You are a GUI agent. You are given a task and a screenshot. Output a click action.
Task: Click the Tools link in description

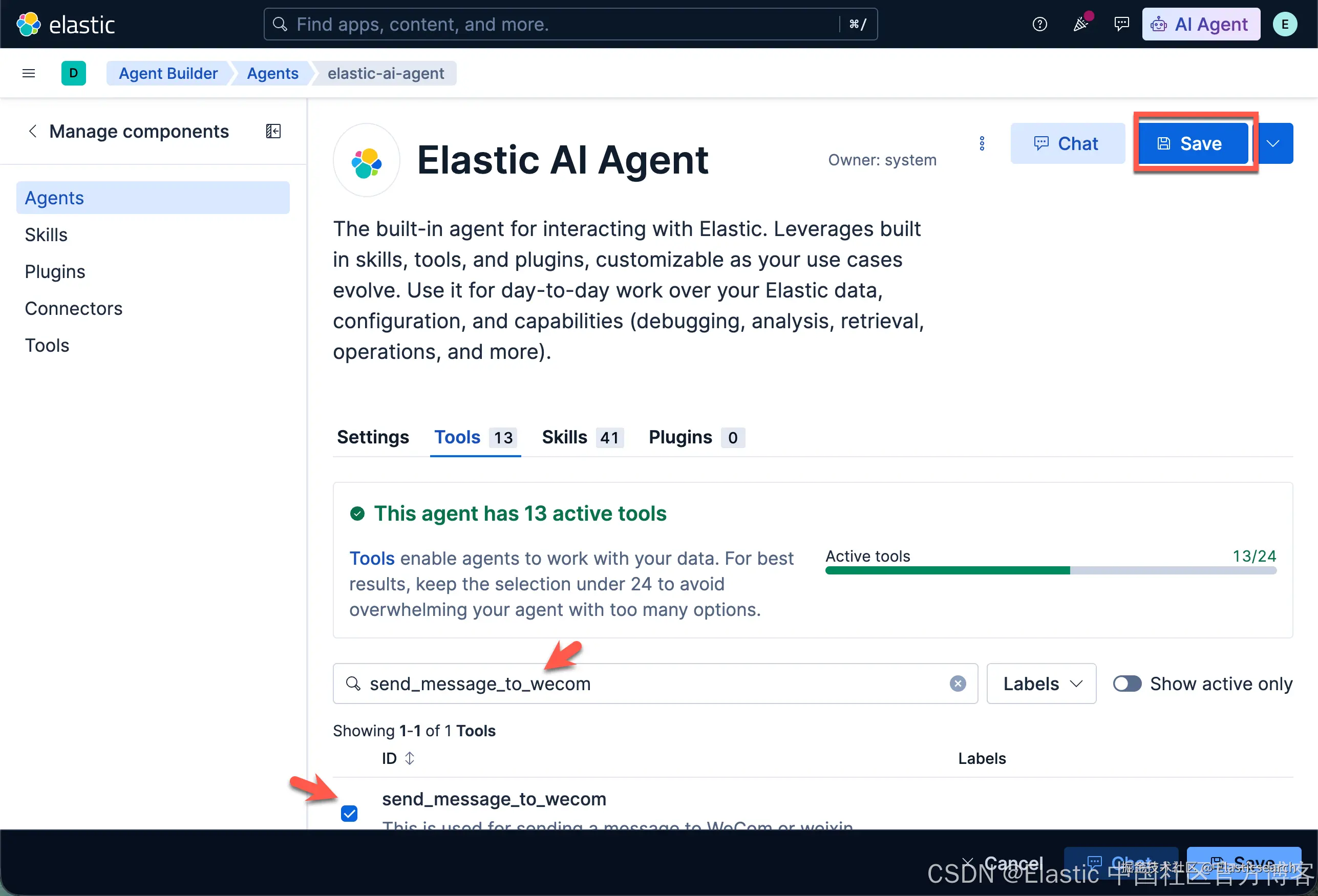coord(371,558)
